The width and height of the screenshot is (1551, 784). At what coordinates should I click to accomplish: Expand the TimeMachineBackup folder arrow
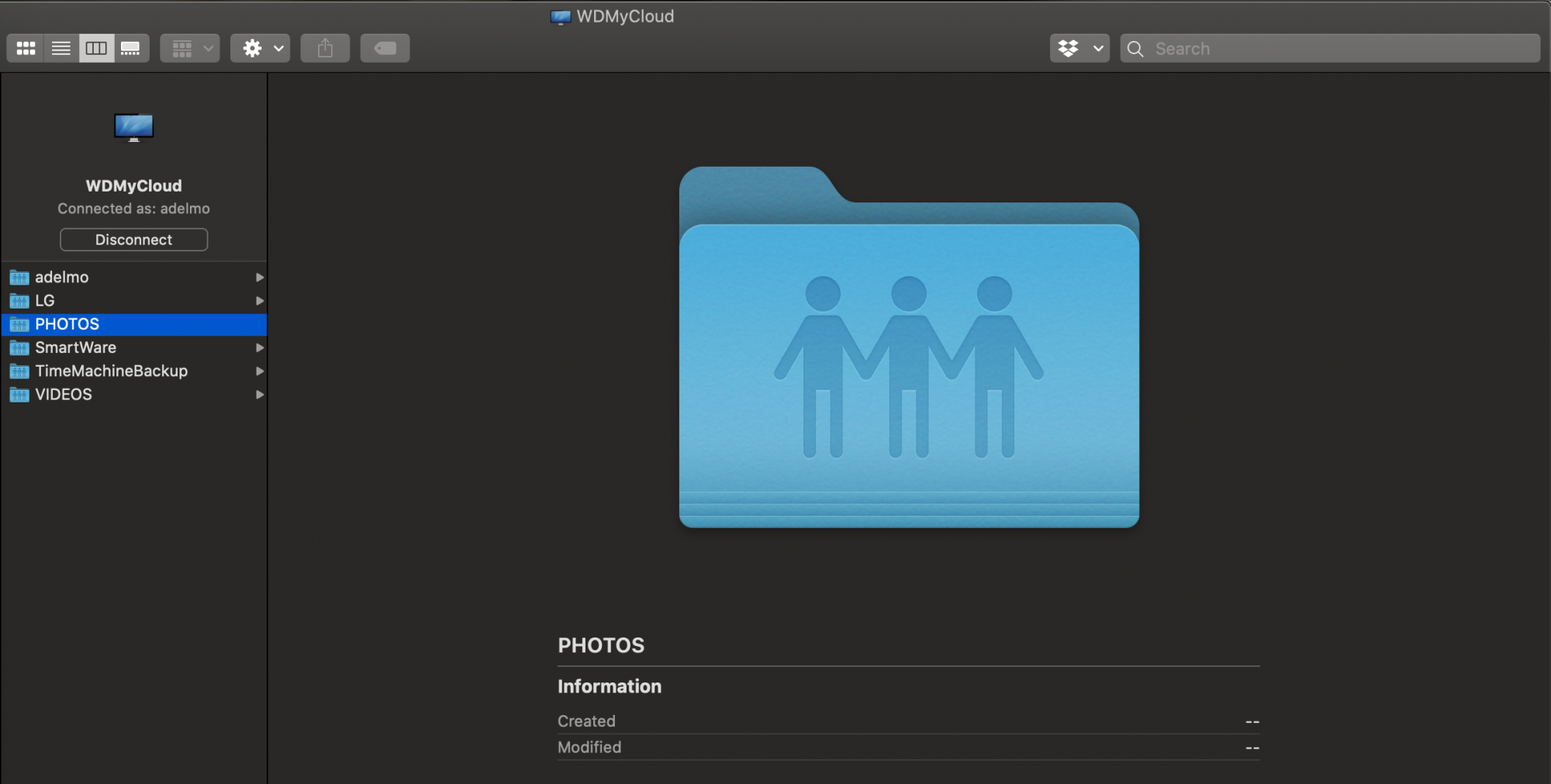pos(260,371)
